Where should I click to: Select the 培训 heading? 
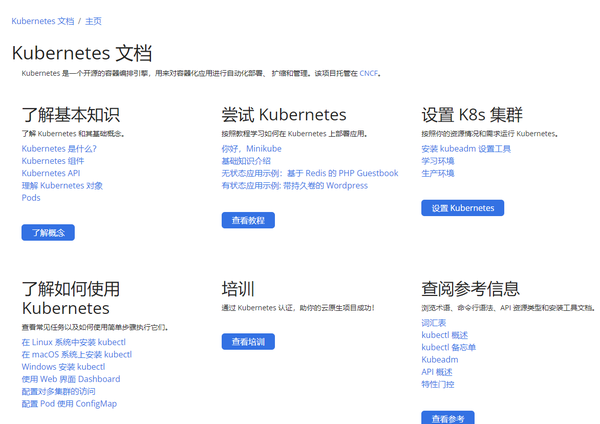[238, 289]
